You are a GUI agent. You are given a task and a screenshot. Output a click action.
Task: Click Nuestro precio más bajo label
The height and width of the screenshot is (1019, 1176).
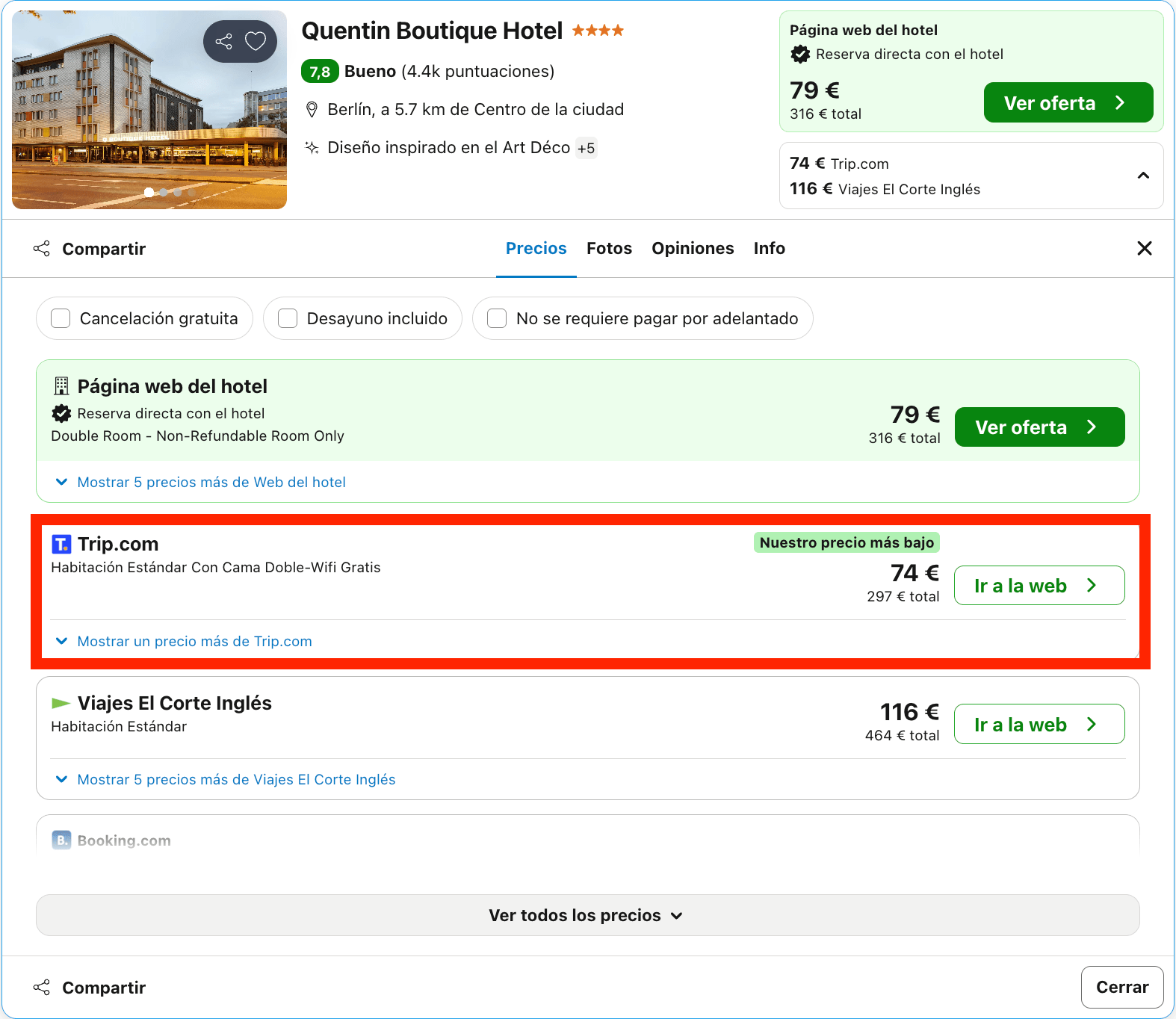(x=847, y=542)
